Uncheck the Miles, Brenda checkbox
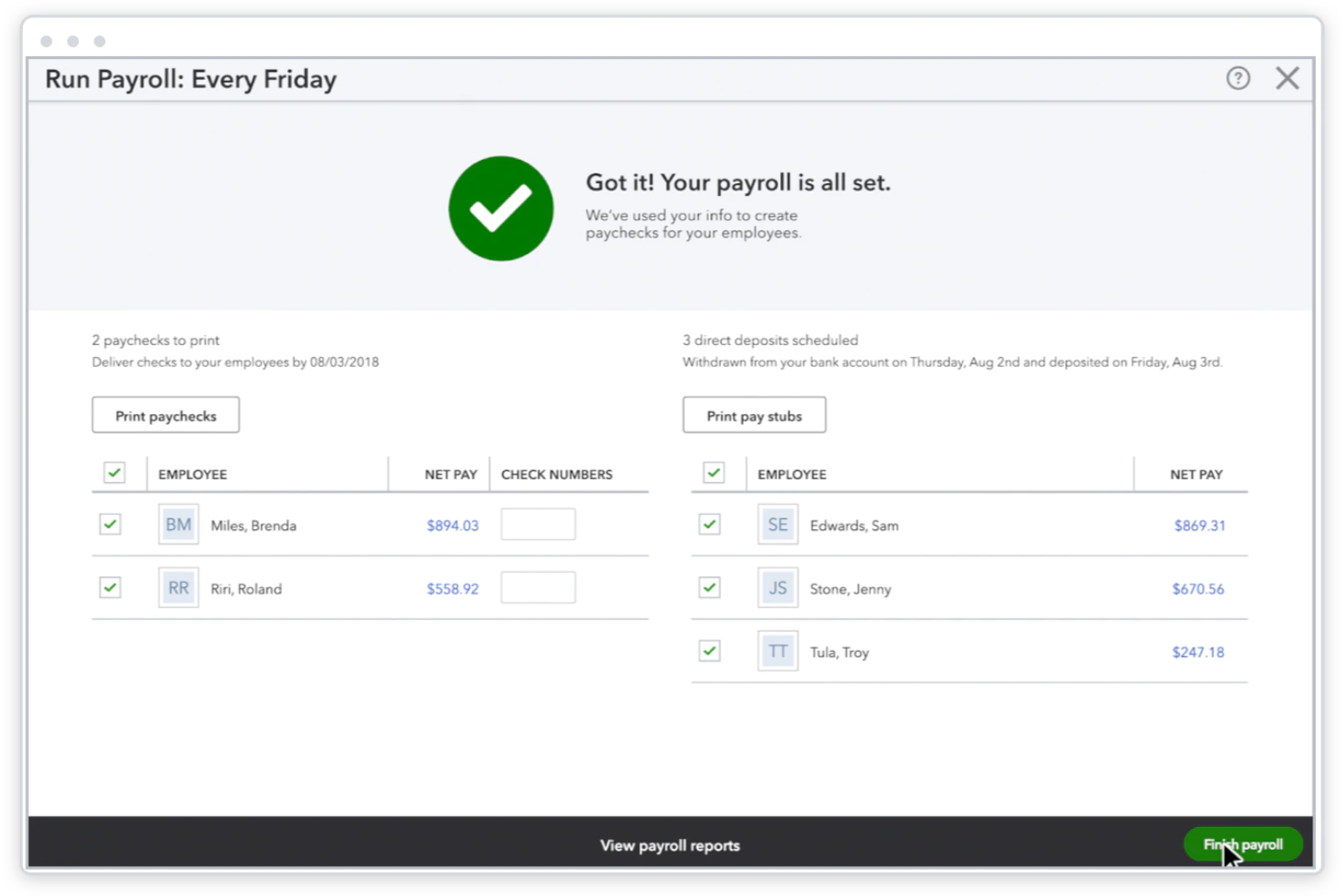This screenshot has width=1344, height=896. click(x=111, y=525)
